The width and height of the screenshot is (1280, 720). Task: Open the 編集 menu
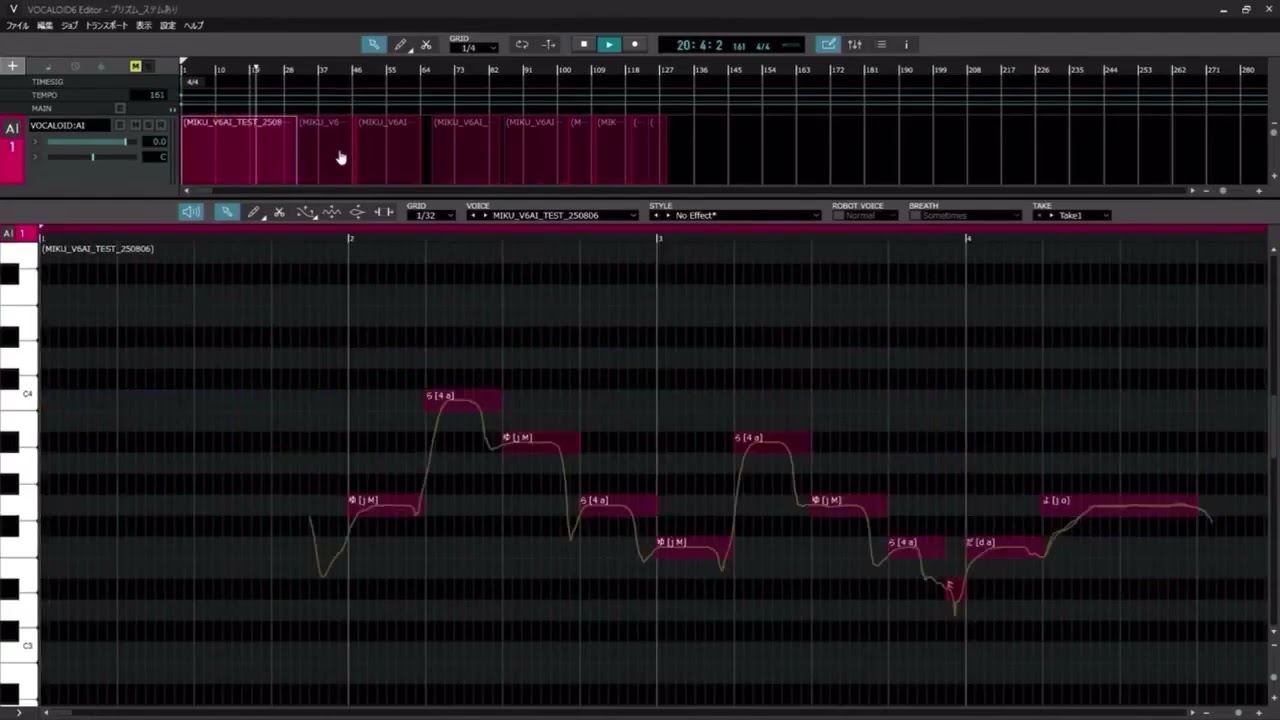click(45, 25)
